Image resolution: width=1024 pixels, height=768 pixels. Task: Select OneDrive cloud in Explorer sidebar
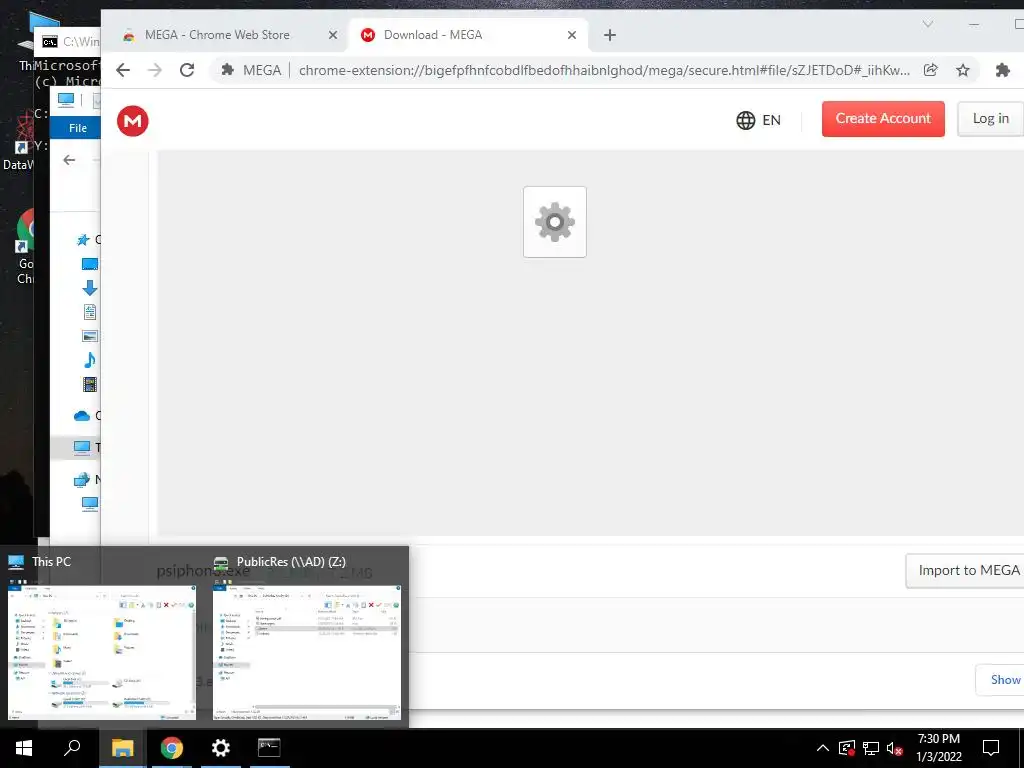(82, 416)
